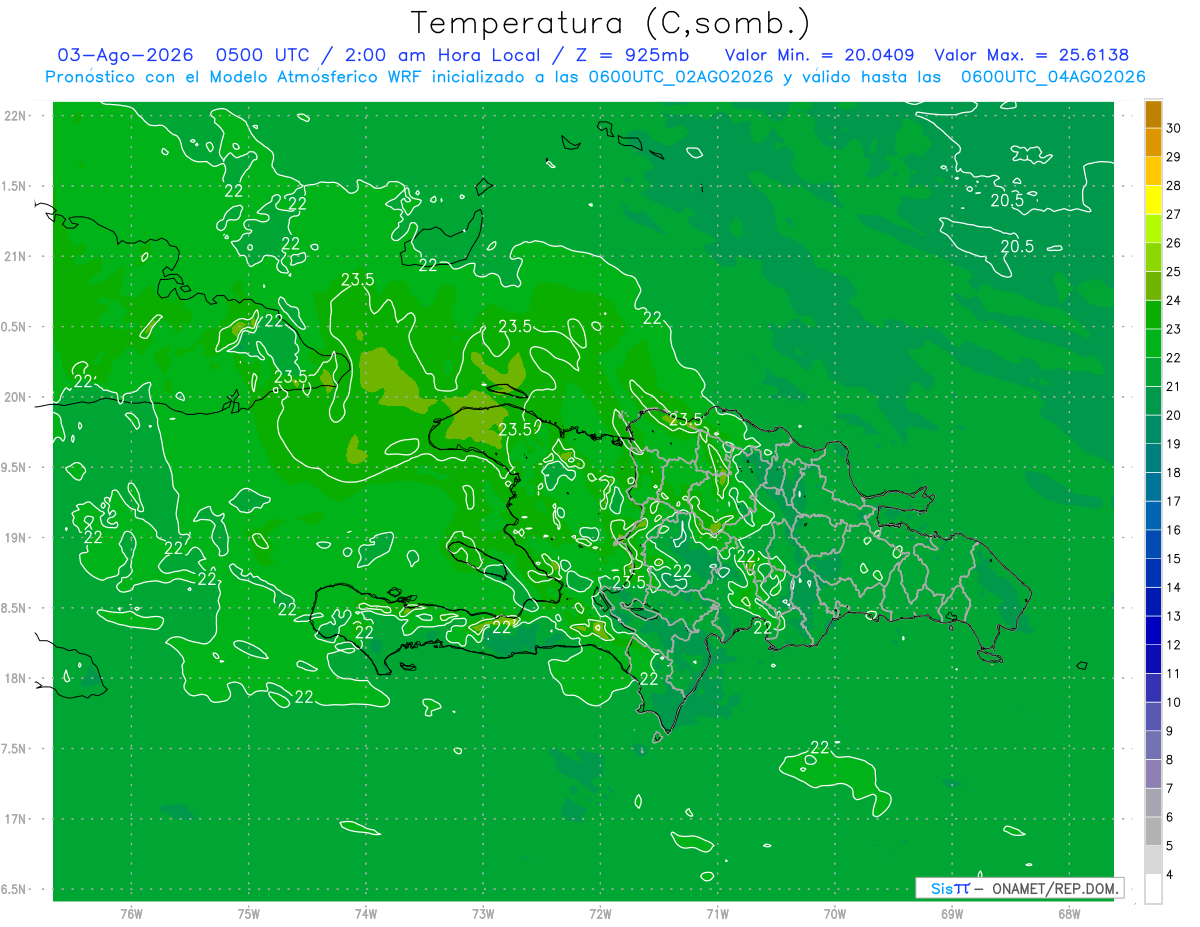Click the 69W longitude axis label
This screenshot has width=1200, height=927.
pos(952,914)
